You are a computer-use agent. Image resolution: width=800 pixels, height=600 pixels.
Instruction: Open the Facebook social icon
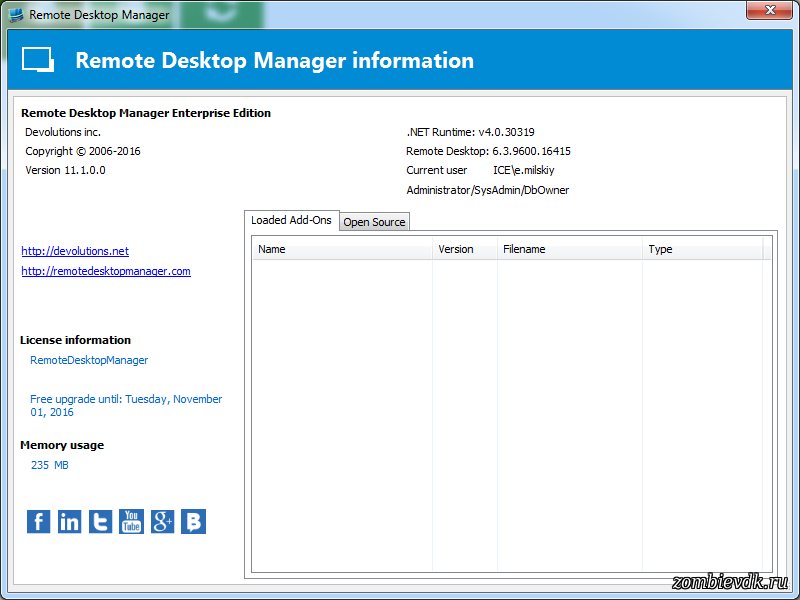pos(38,521)
